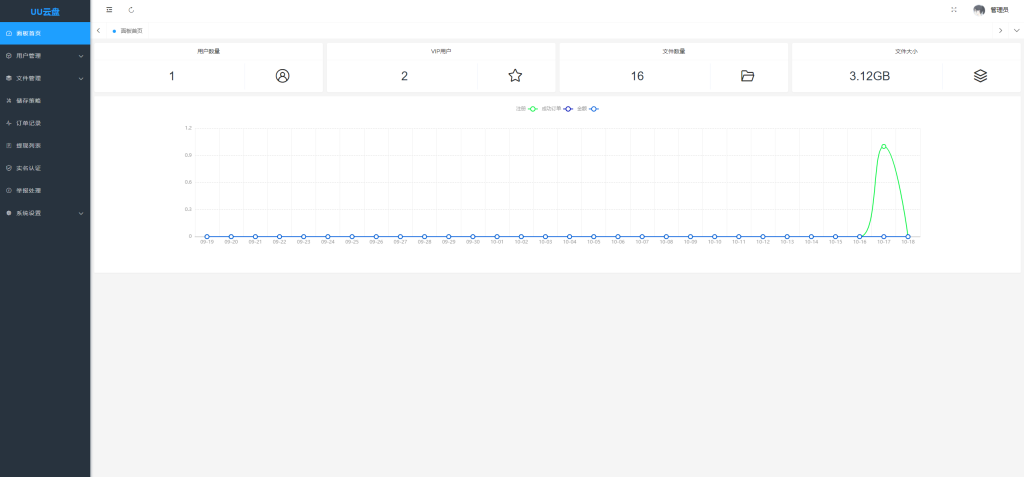Screen dimensions: 1024x477
Task: Click the 用户数量 card title
Action: pos(208,51)
